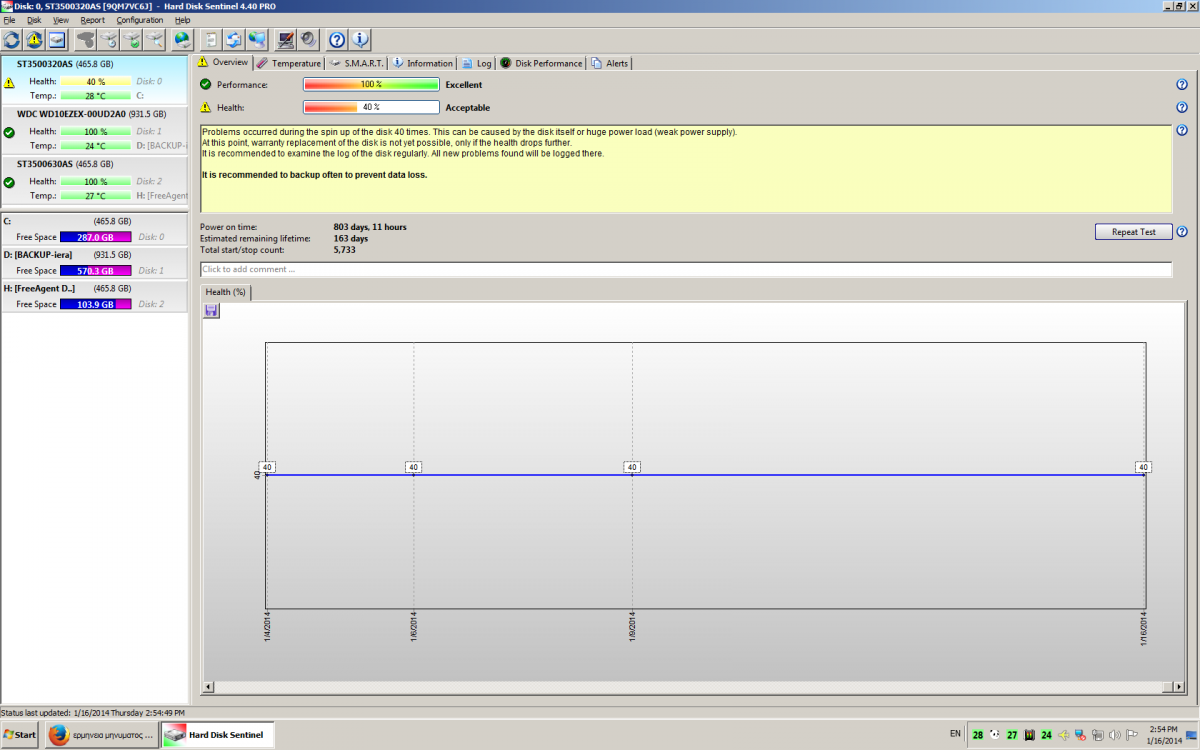This screenshot has height=750, width=1200.
Task: Open the Report menu
Action: pos(92,20)
